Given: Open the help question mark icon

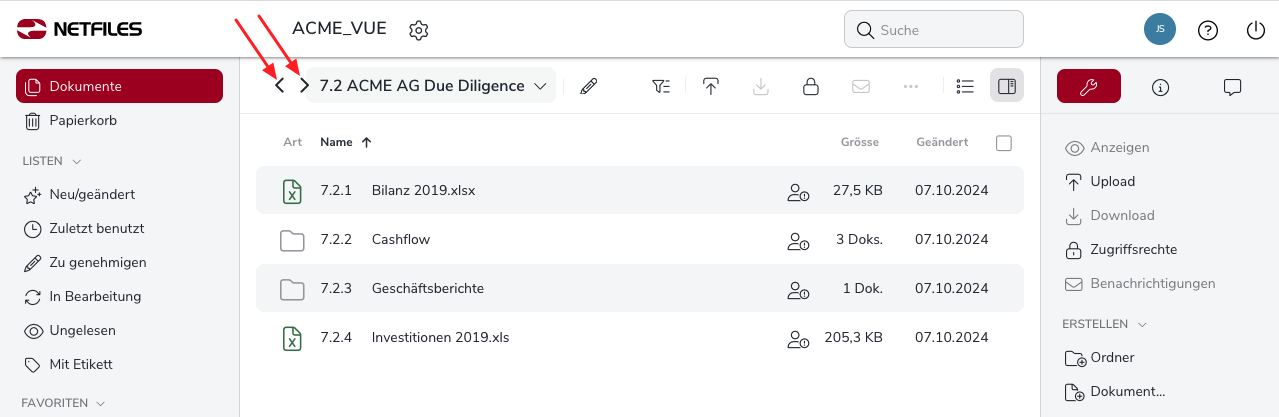Looking at the screenshot, I should pyautogui.click(x=1208, y=30).
